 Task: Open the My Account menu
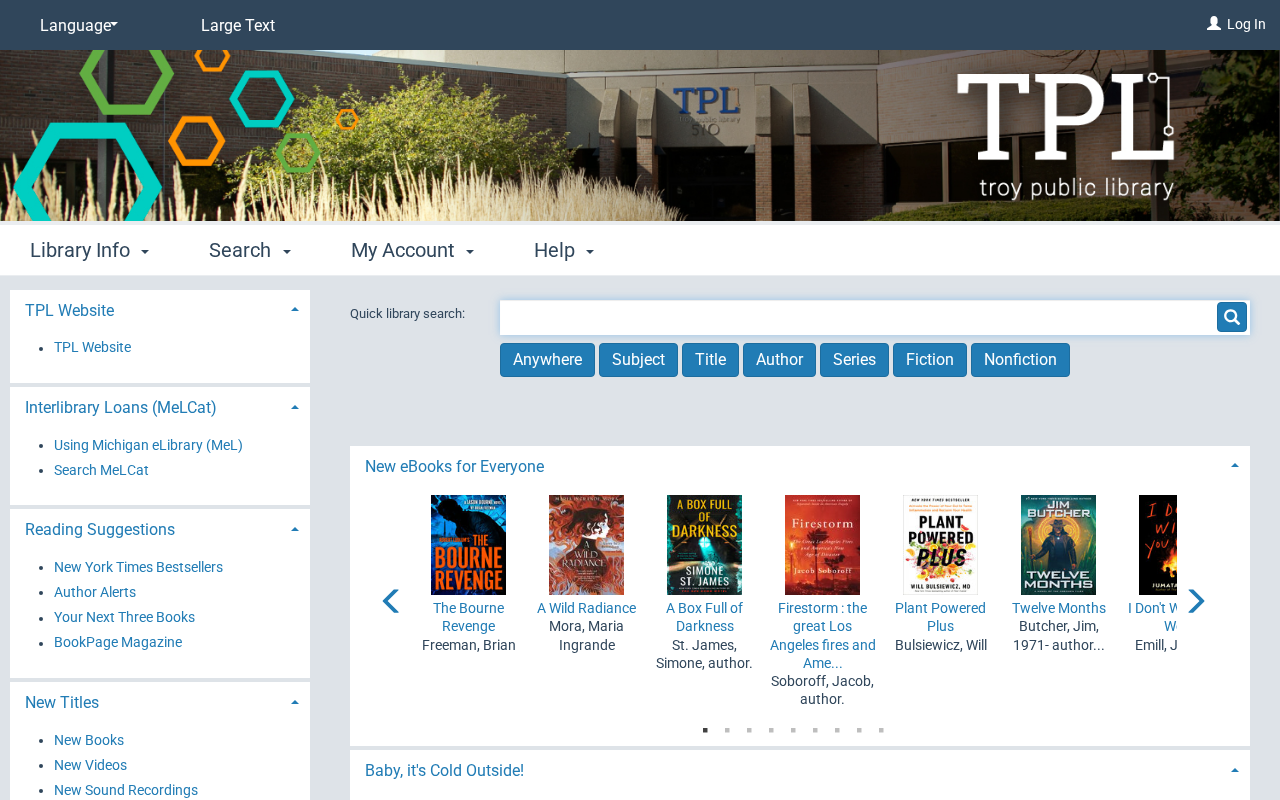pyautogui.click(x=412, y=250)
